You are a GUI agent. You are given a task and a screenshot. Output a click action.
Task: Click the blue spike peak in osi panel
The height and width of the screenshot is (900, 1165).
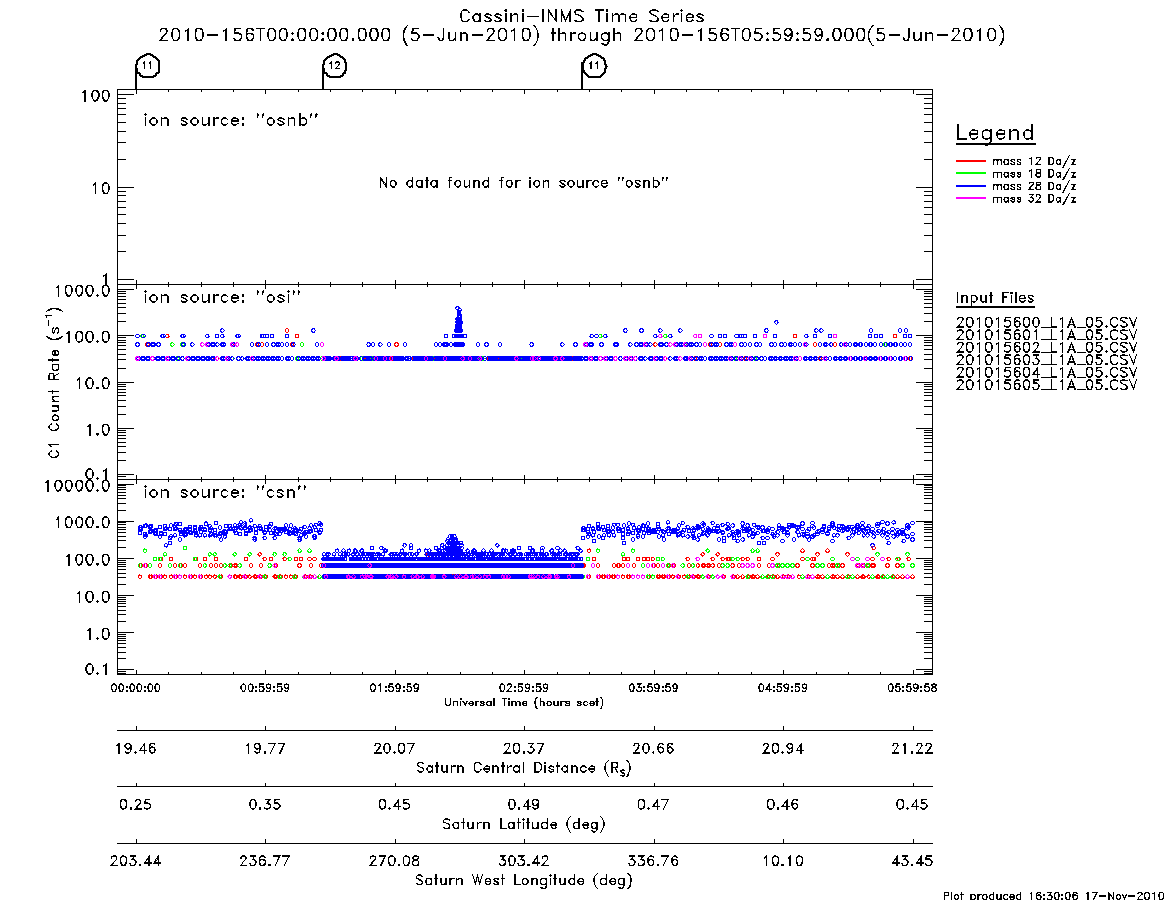point(458,309)
